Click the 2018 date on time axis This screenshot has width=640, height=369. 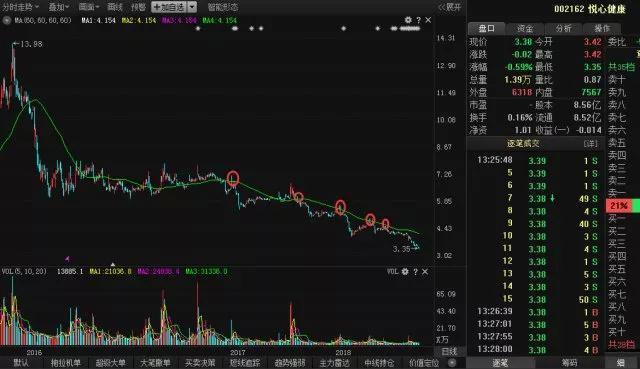click(x=343, y=352)
